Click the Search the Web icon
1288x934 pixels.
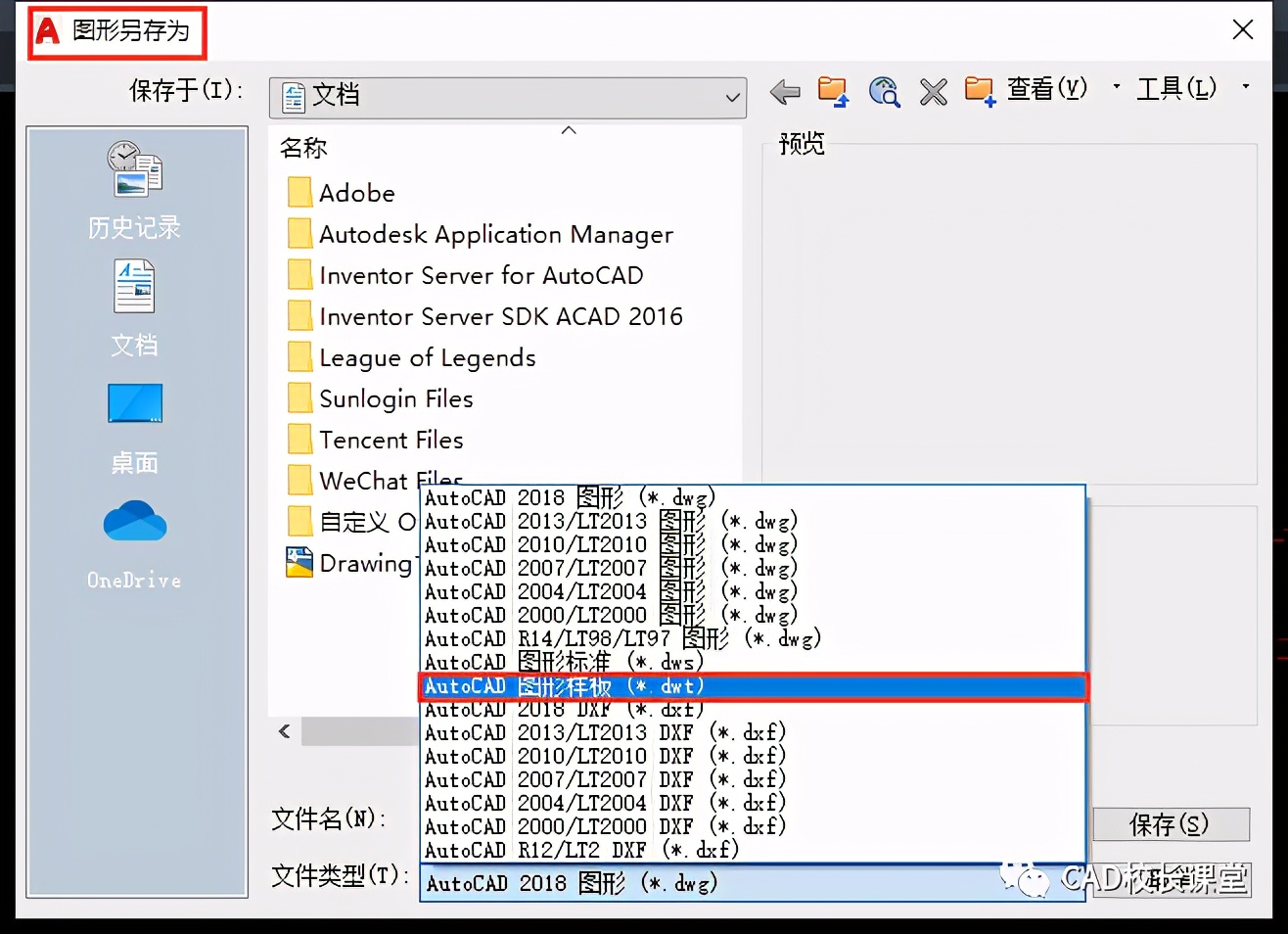pos(884,92)
